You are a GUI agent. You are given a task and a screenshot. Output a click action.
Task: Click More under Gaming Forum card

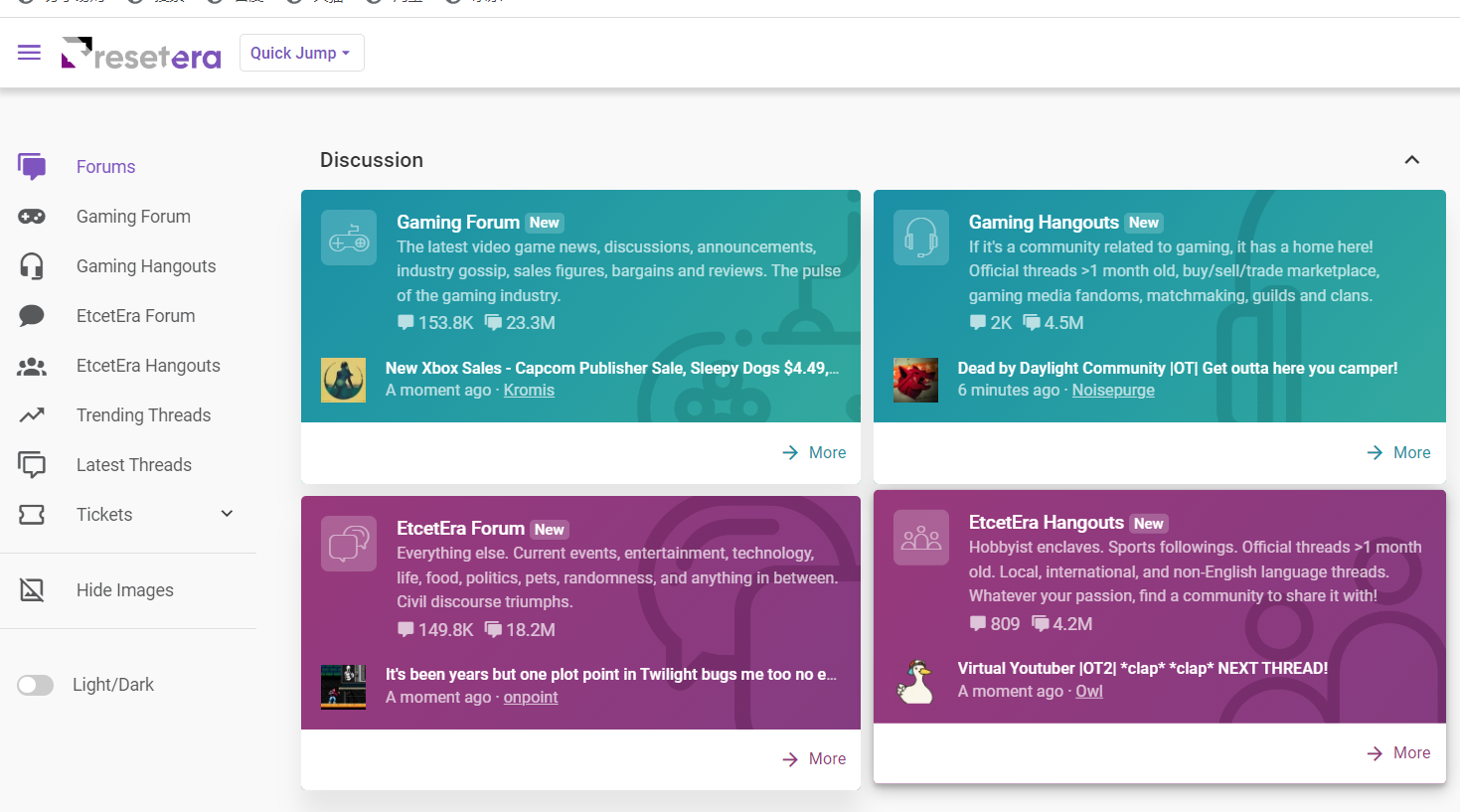point(814,452)
